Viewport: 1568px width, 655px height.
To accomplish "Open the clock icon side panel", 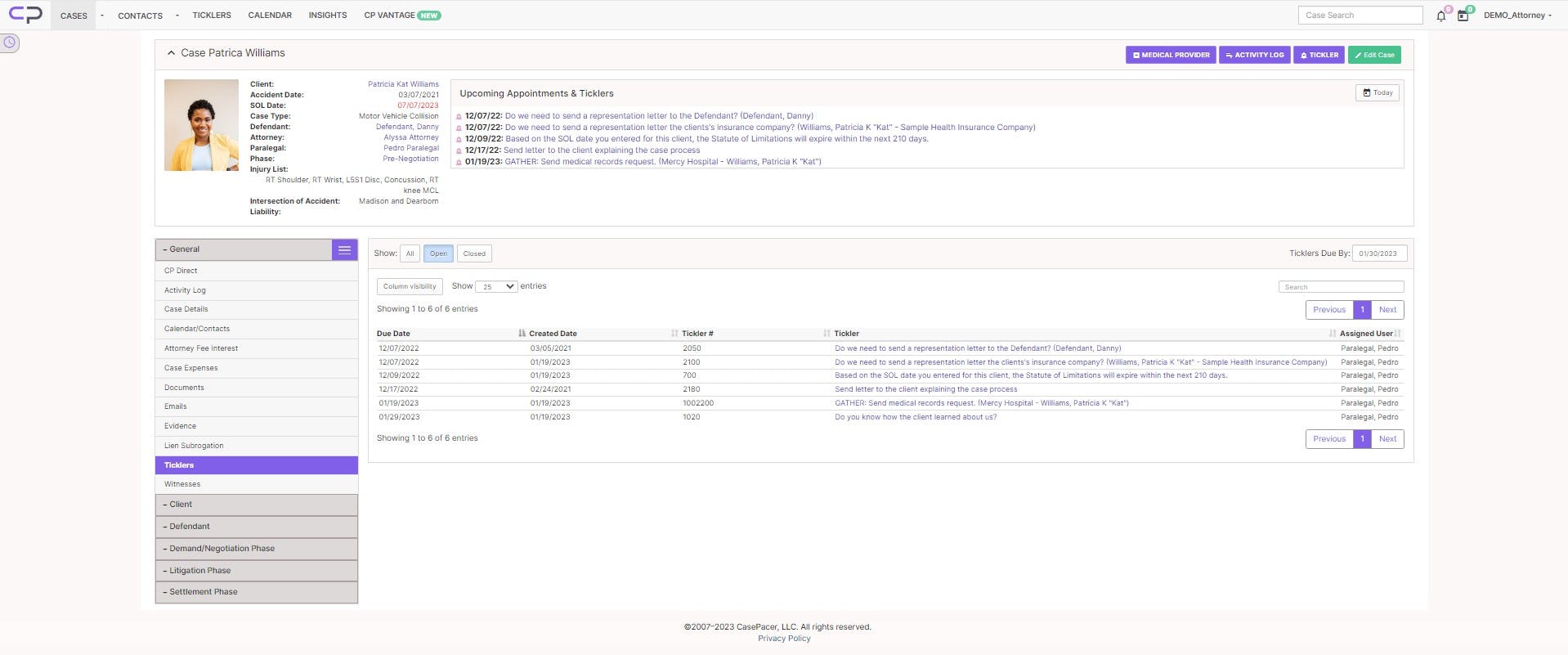I will click(x=10, y=43).
